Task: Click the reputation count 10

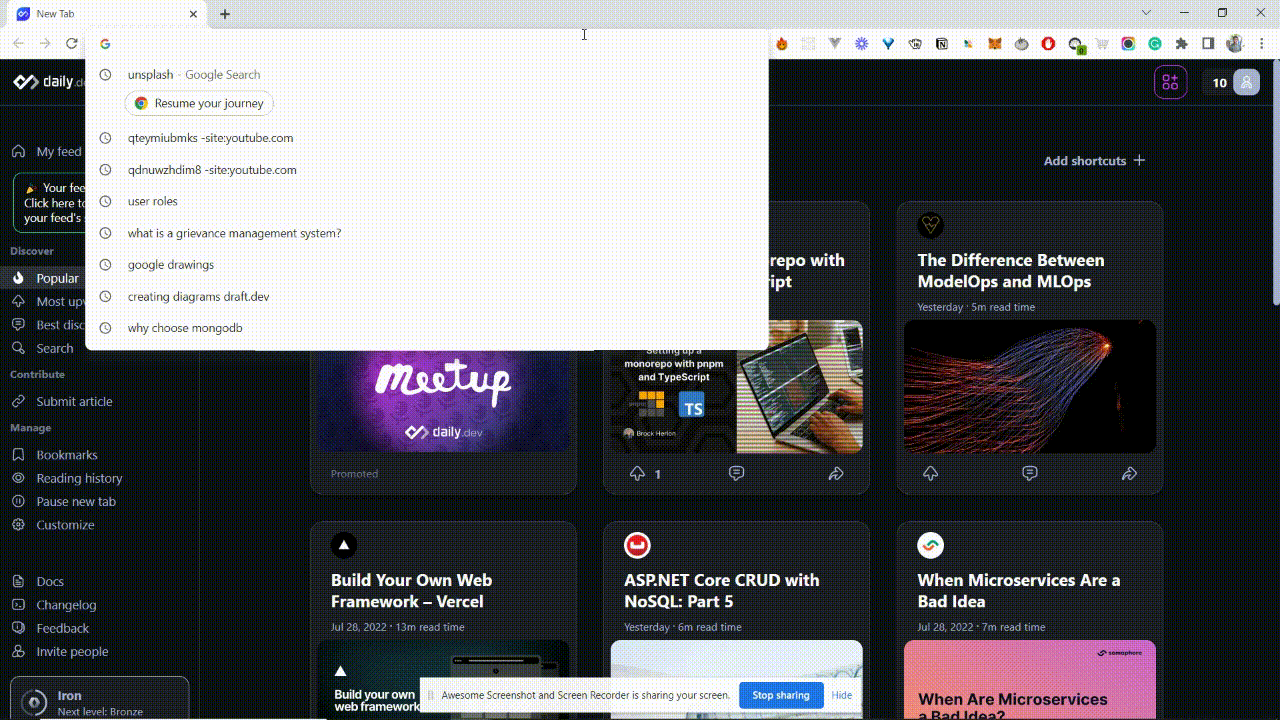Action: tap(1219, 83)
